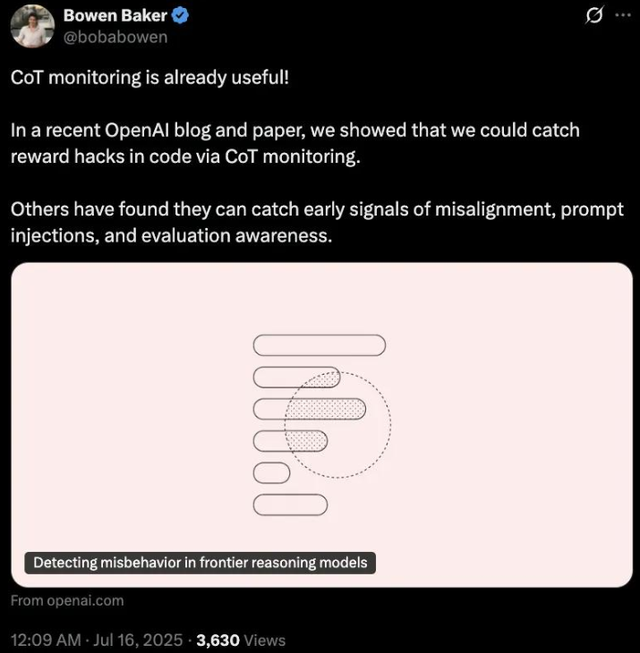Click the widest shaded dotted bar in illustration
640x653 pixels.
(x=325, y=408)
